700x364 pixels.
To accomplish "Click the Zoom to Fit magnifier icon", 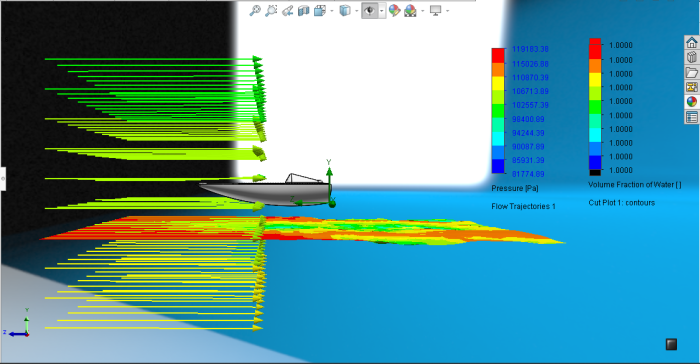I will coord(254,10).
